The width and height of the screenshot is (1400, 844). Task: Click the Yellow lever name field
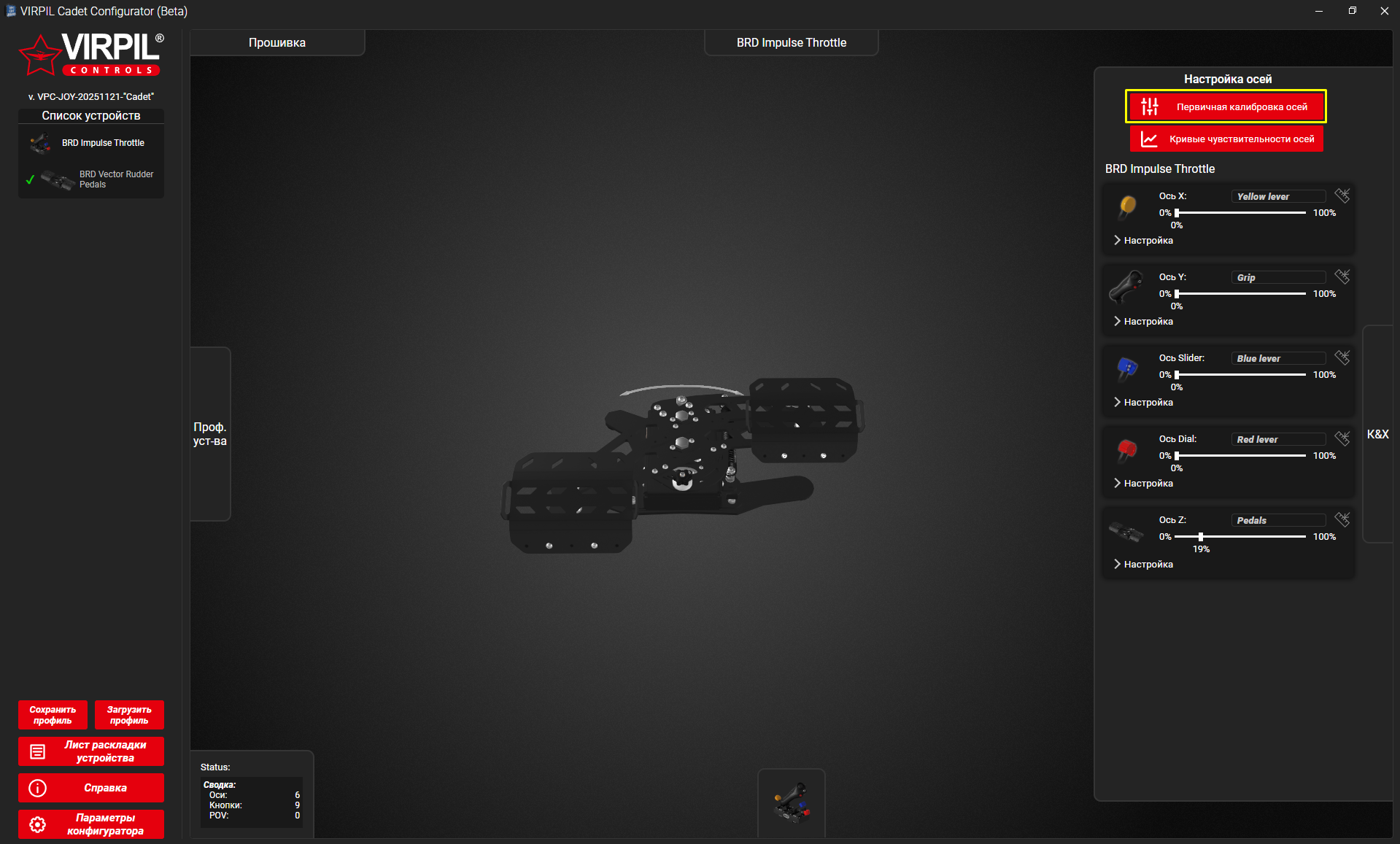1278,196
